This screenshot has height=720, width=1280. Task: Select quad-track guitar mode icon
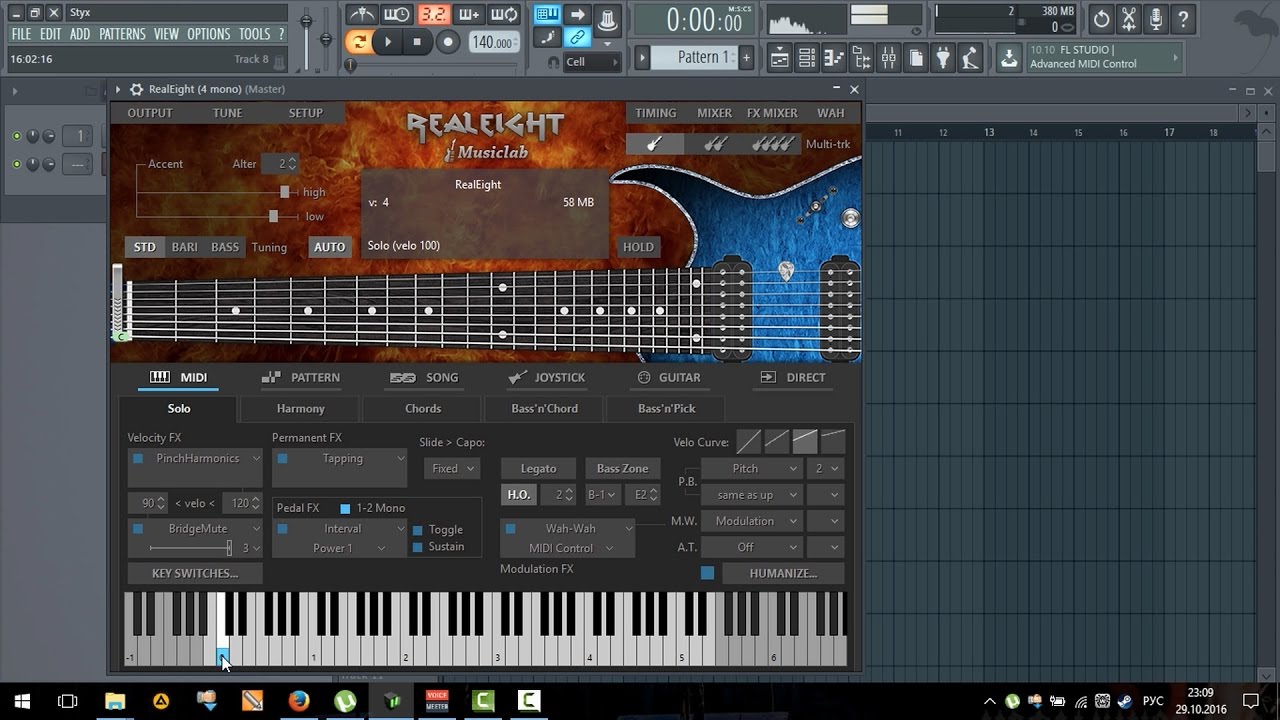[x=772, y=144]
